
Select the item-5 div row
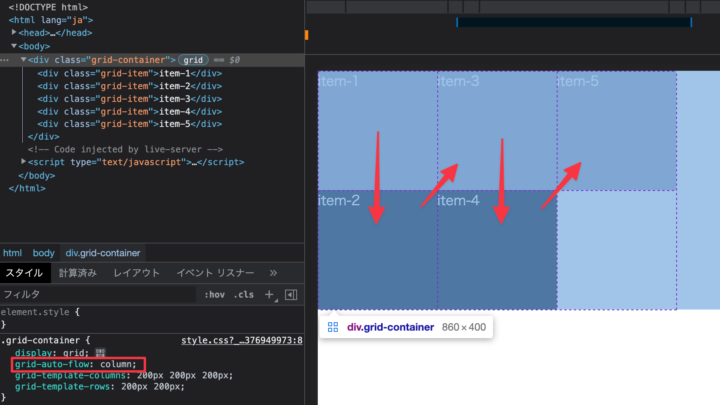point(129,124)
